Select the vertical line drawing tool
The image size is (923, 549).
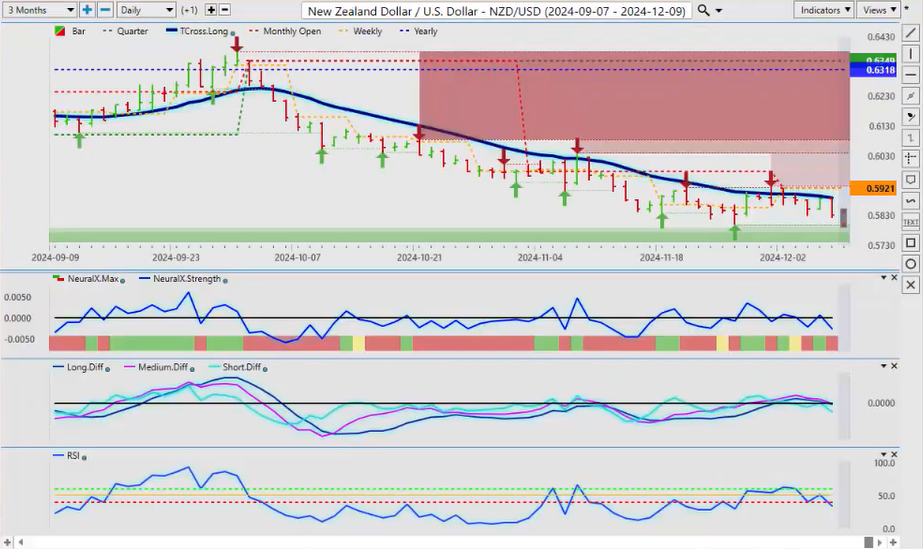pos(911,54)
